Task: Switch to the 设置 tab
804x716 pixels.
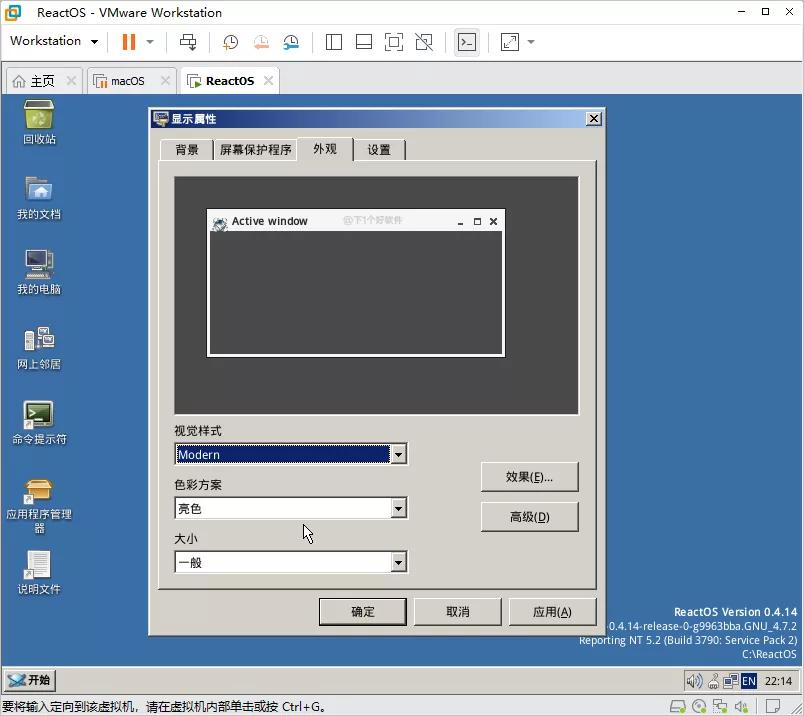Action: click(x=378, y=149)
